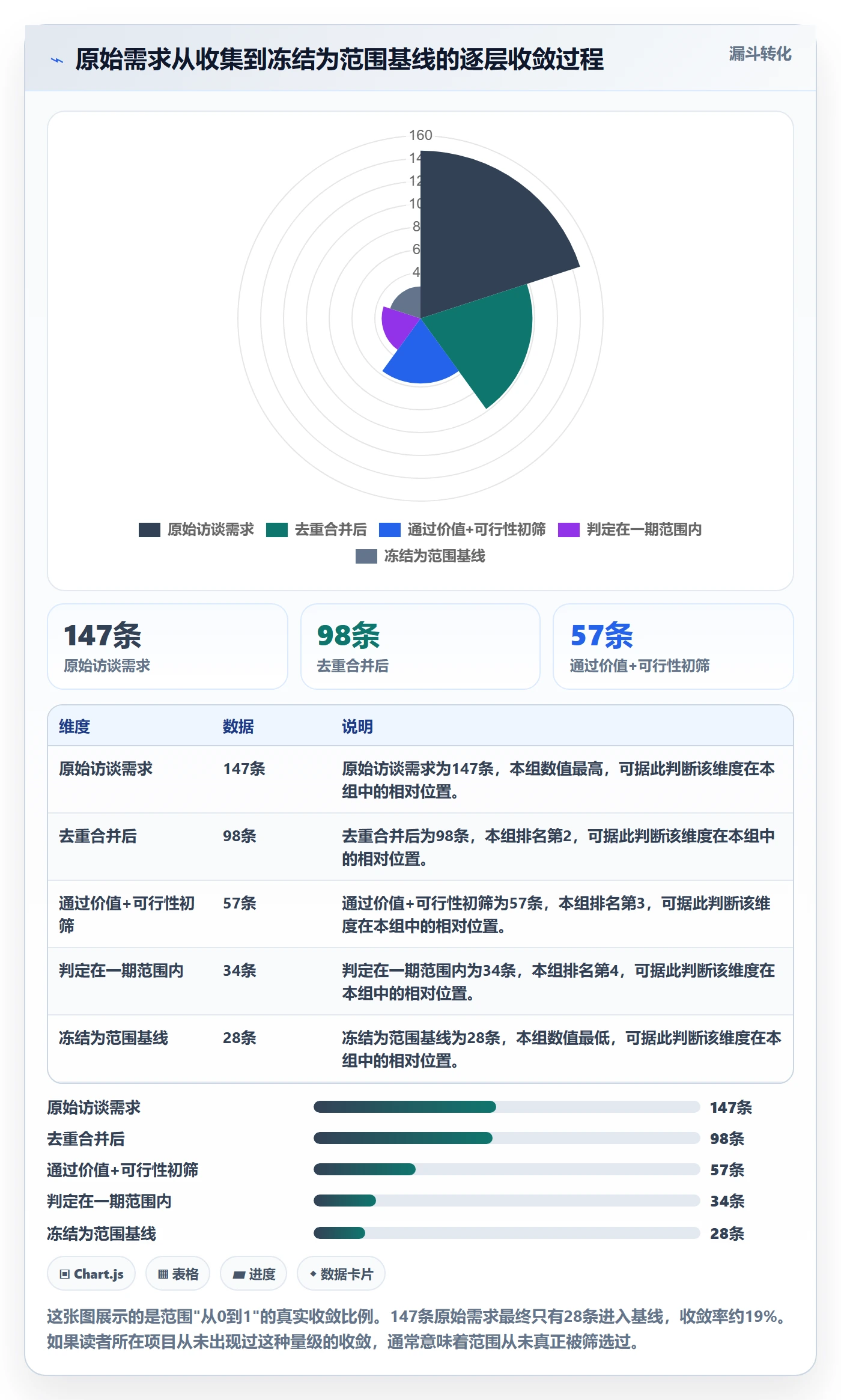Click the 判定在一期范围内 progress bar

point(506,1201)
